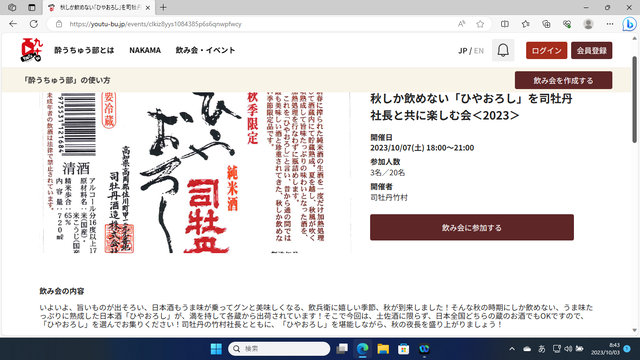Click 飲み会を作成する button
The image size is (640, 360).
563,80
